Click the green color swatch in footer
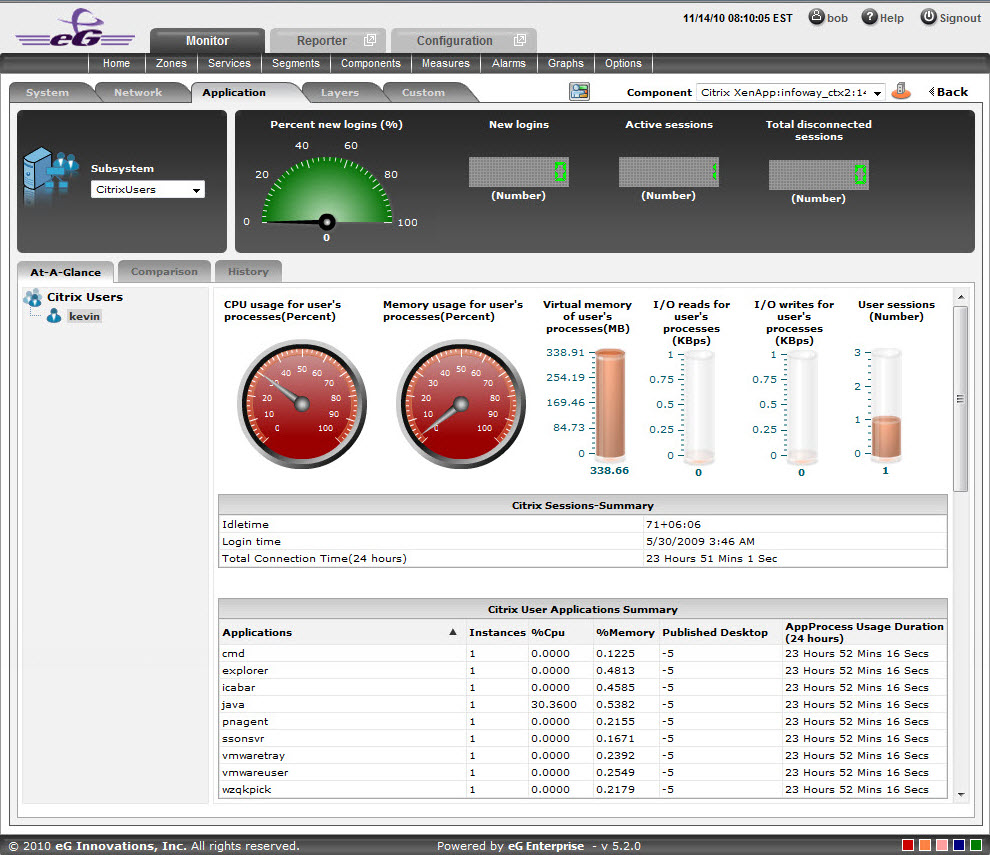Viewport: 990px width, 855px height. pyautogui.click(x=975, y=845)
